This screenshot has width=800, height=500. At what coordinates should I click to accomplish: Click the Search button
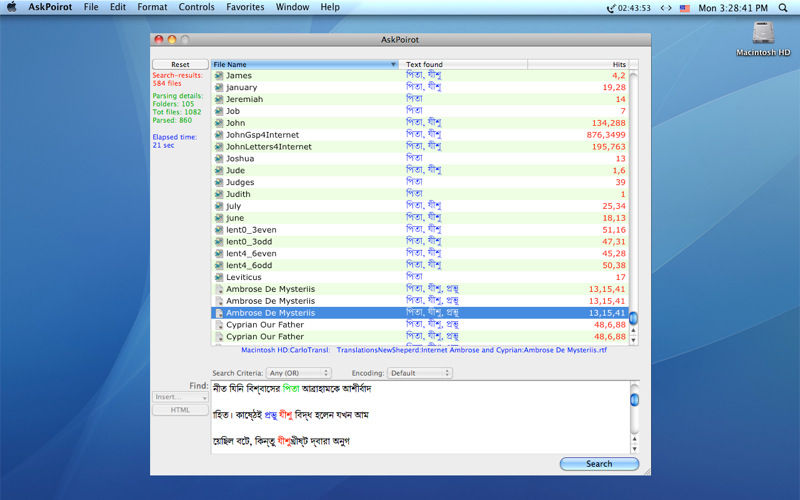tap(599, 464)
